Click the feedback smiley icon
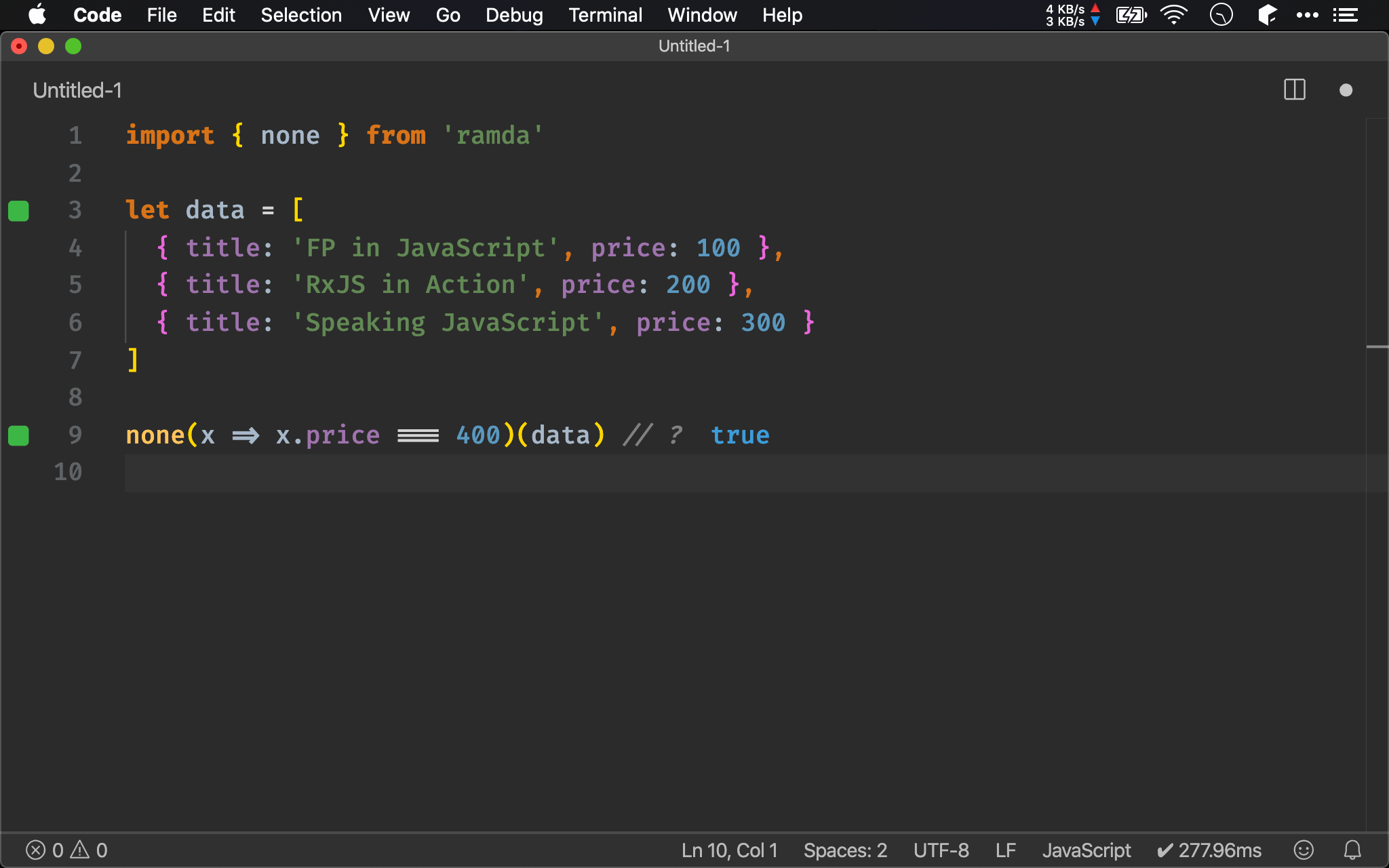 1304,850
